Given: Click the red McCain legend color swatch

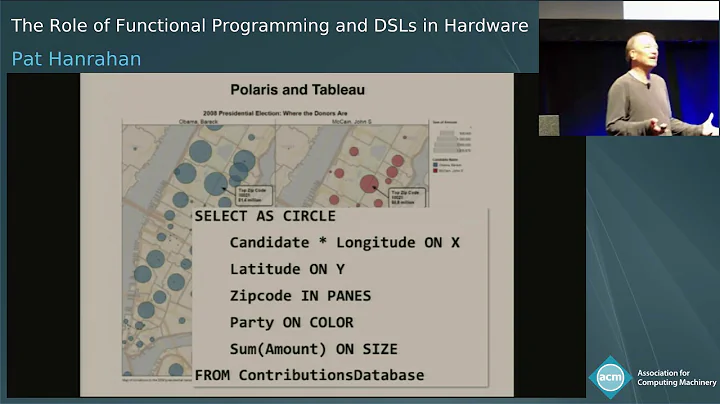Looking at the screenshot, I should [435, 170].
